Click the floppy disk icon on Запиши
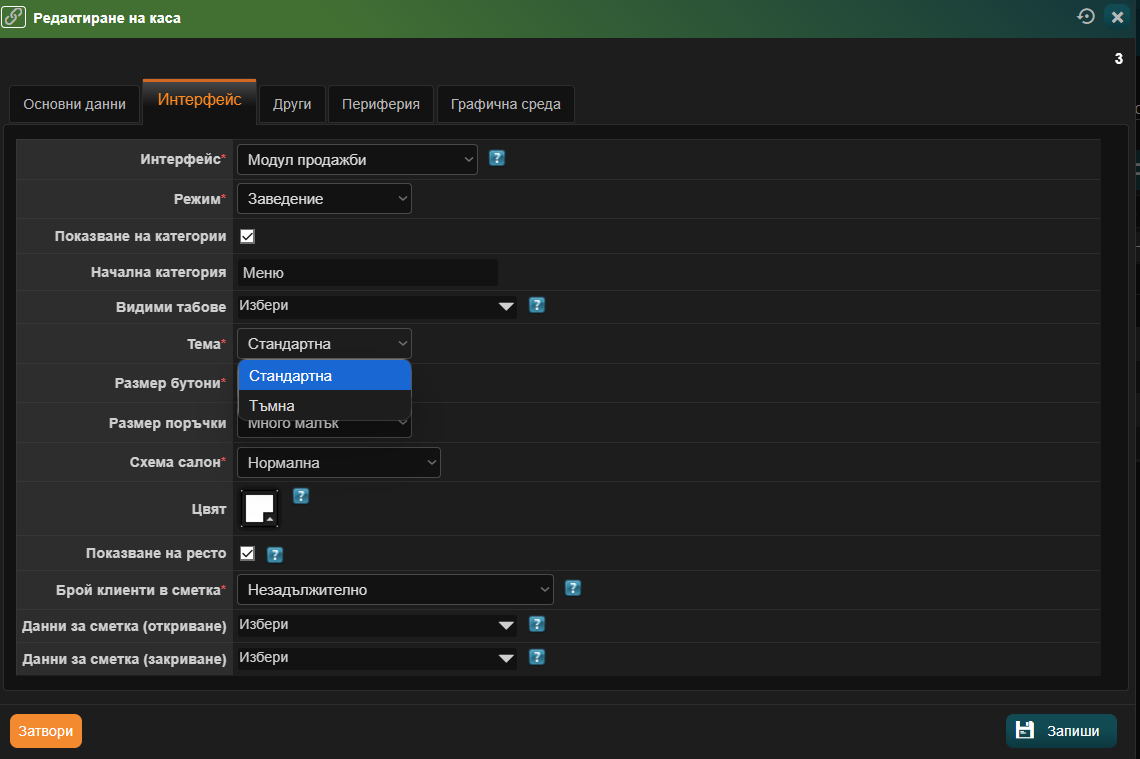 1025,730
